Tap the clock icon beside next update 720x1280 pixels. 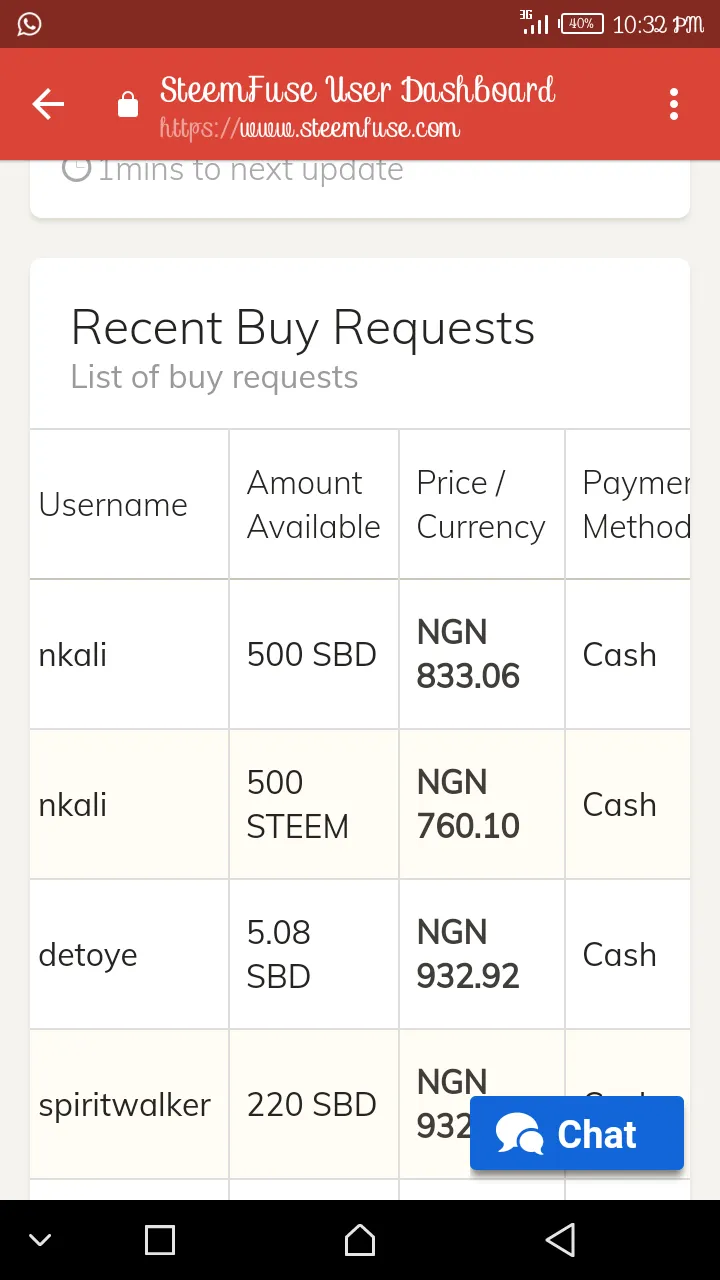pos(77,168)
